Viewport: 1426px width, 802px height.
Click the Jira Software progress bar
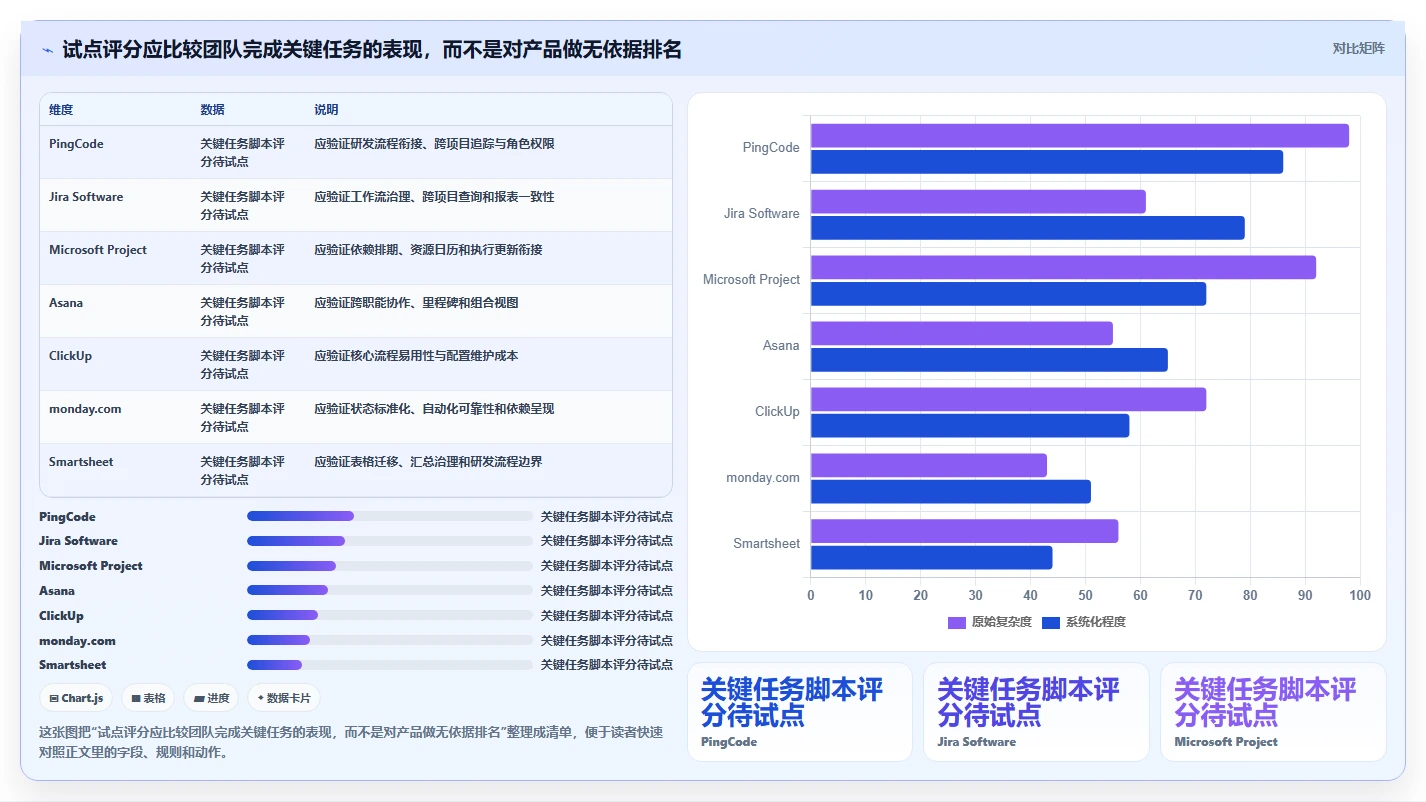[x=390, y=541]
